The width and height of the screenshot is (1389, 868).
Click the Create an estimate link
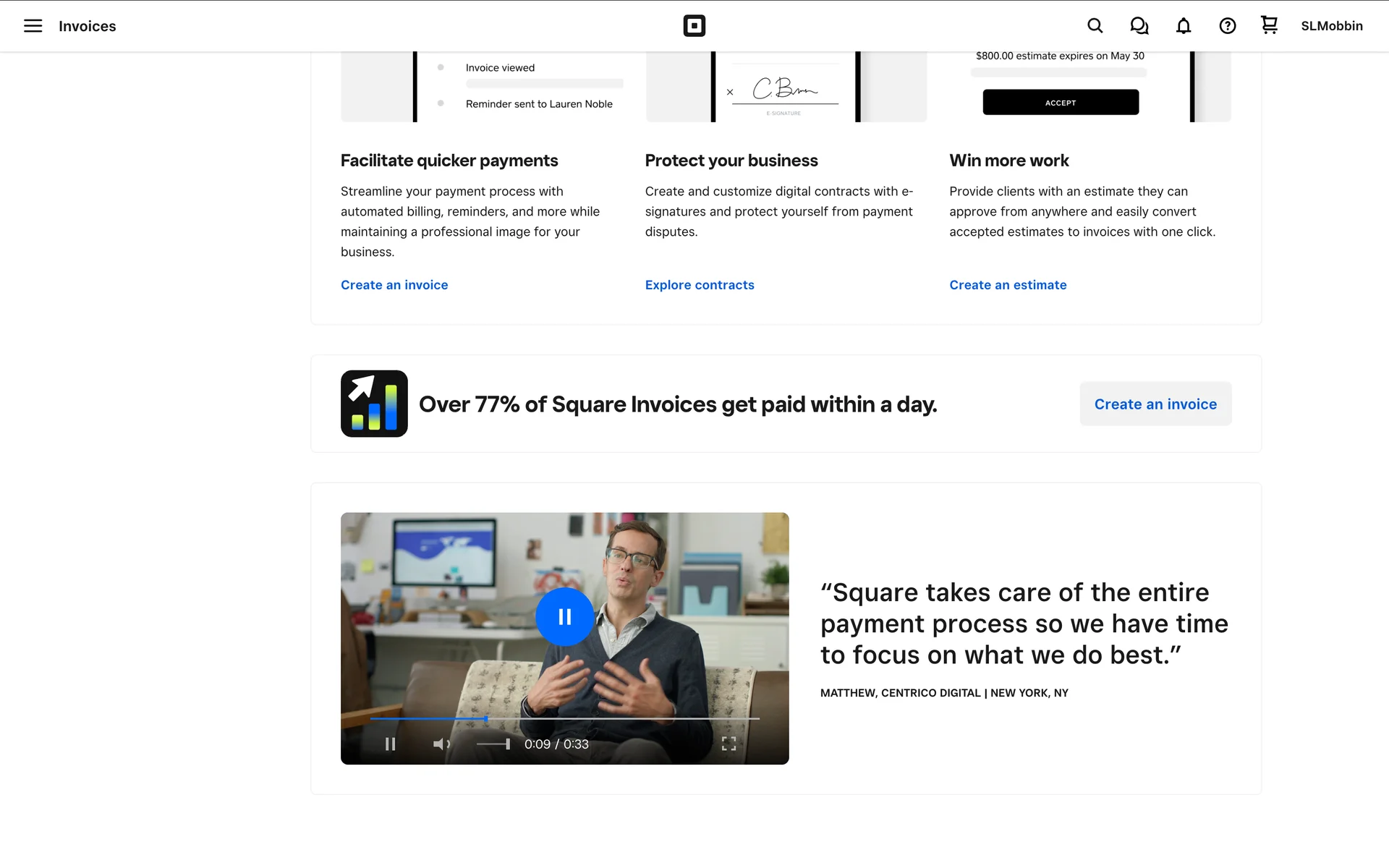coord(1008,285)
